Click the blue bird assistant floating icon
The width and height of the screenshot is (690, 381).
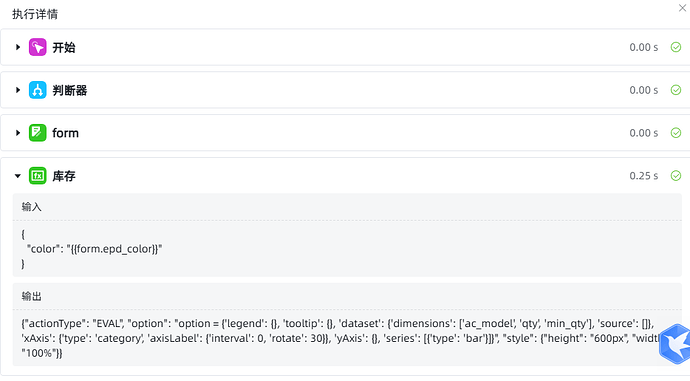click(675, 344)
